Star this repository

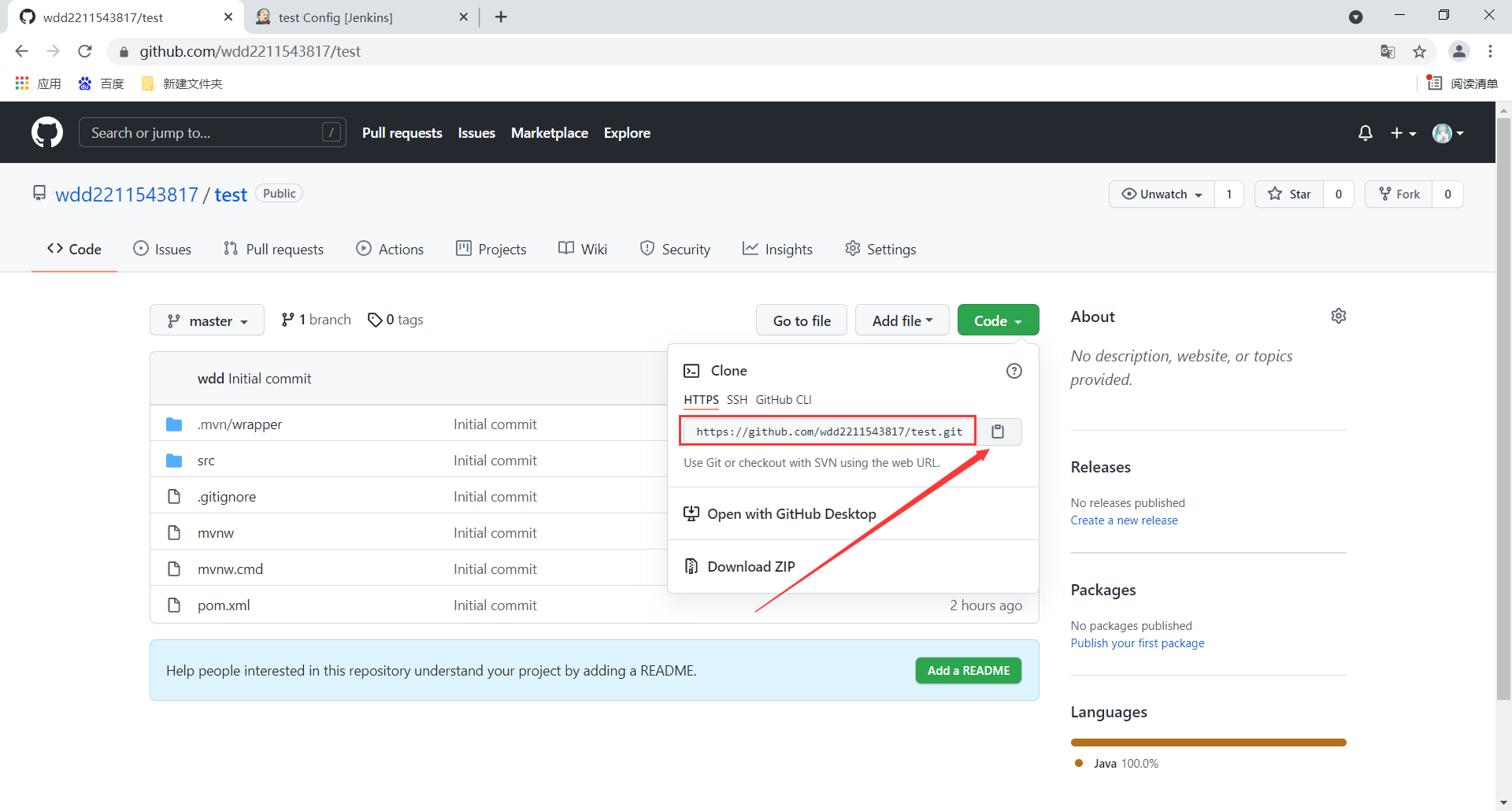(x=1289, y=194)
